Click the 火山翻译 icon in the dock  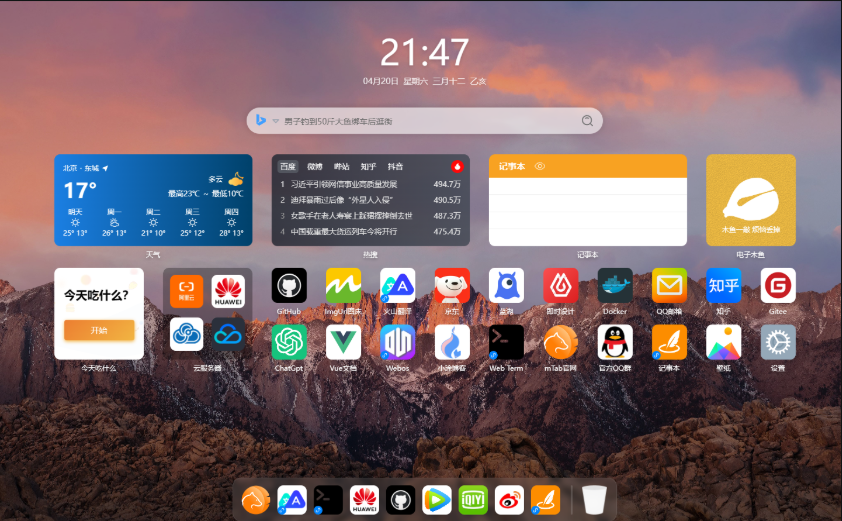[292, 500]
